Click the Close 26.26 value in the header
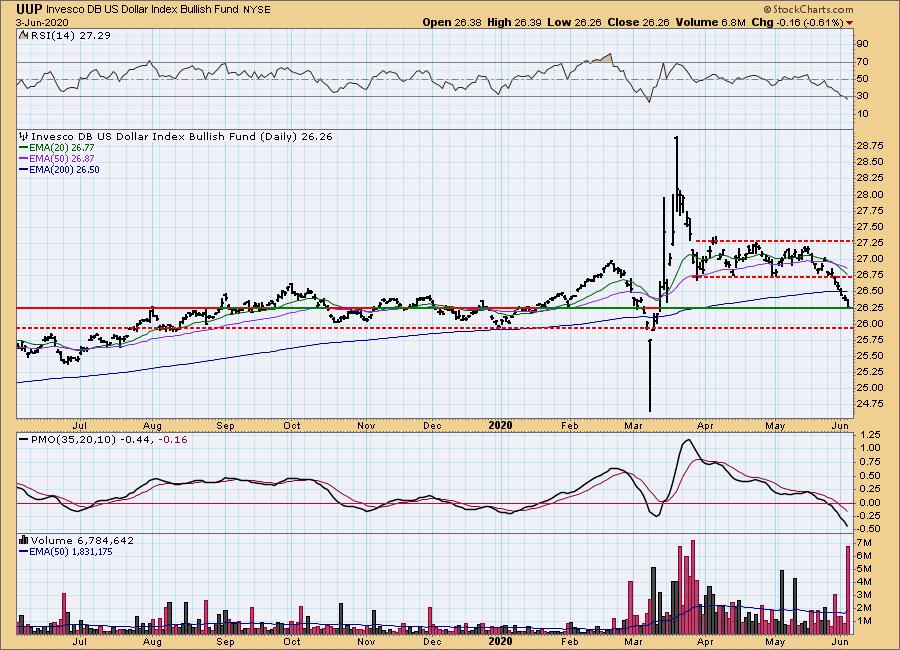Viewport: 900px width, 650px height. 639,22
